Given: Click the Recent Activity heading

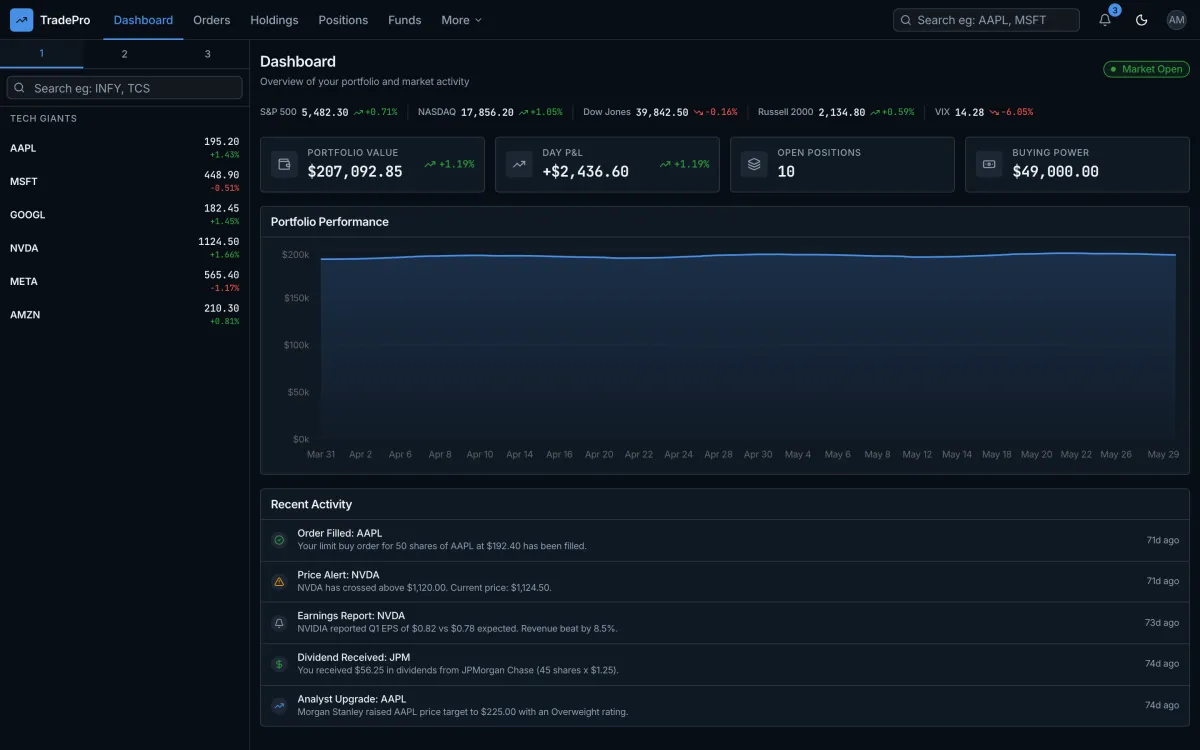Looking at the screenshot, I should click(311, 505).
